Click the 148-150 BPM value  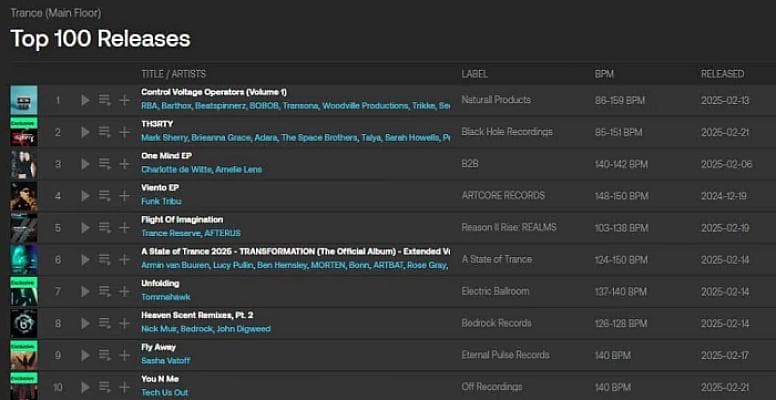[621, 196]
